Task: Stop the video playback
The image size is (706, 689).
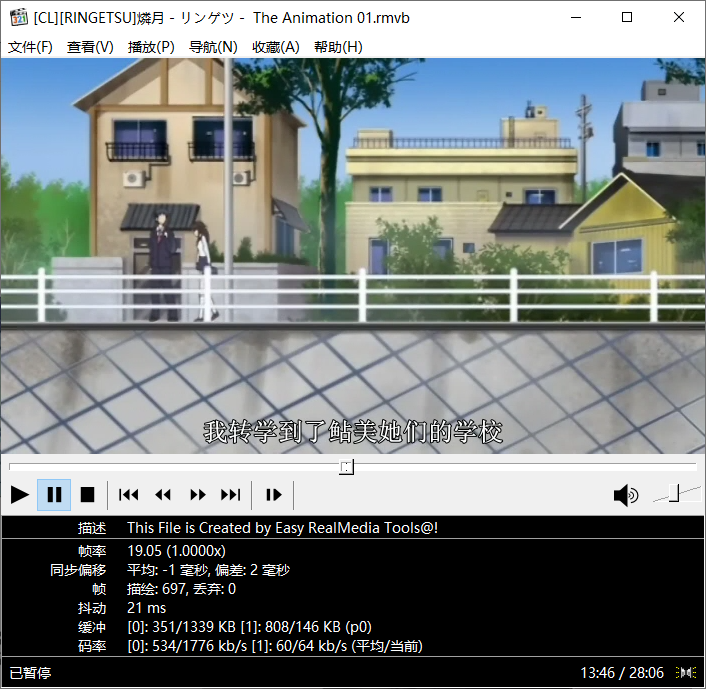Action: pyautogui.click(x=87, y=494)
